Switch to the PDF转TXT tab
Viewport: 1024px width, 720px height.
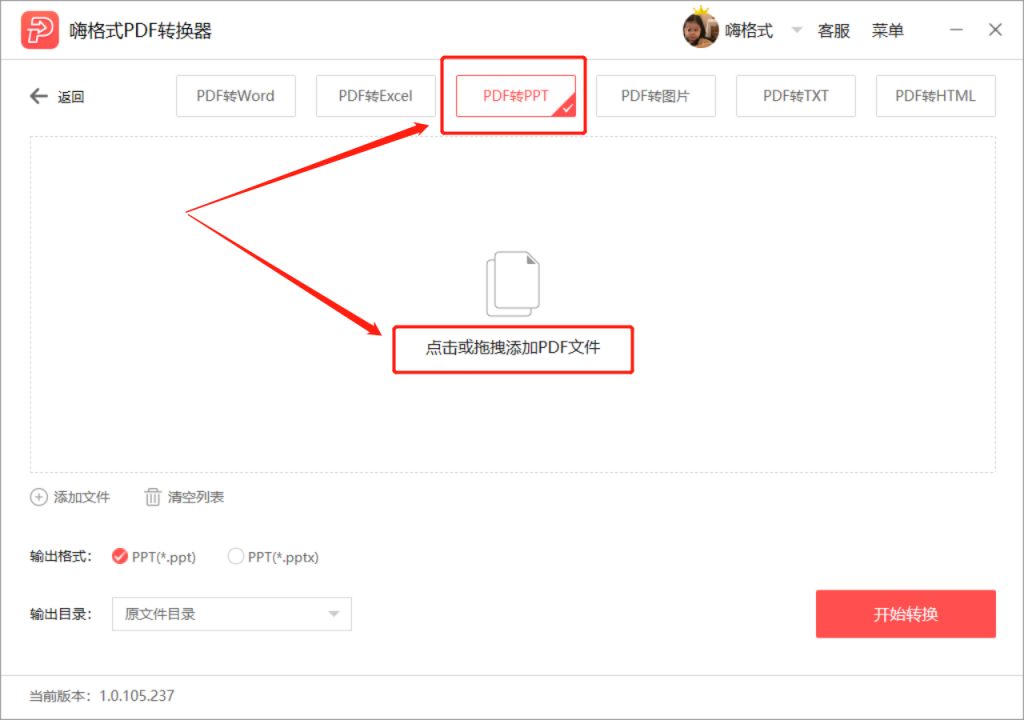795,96
